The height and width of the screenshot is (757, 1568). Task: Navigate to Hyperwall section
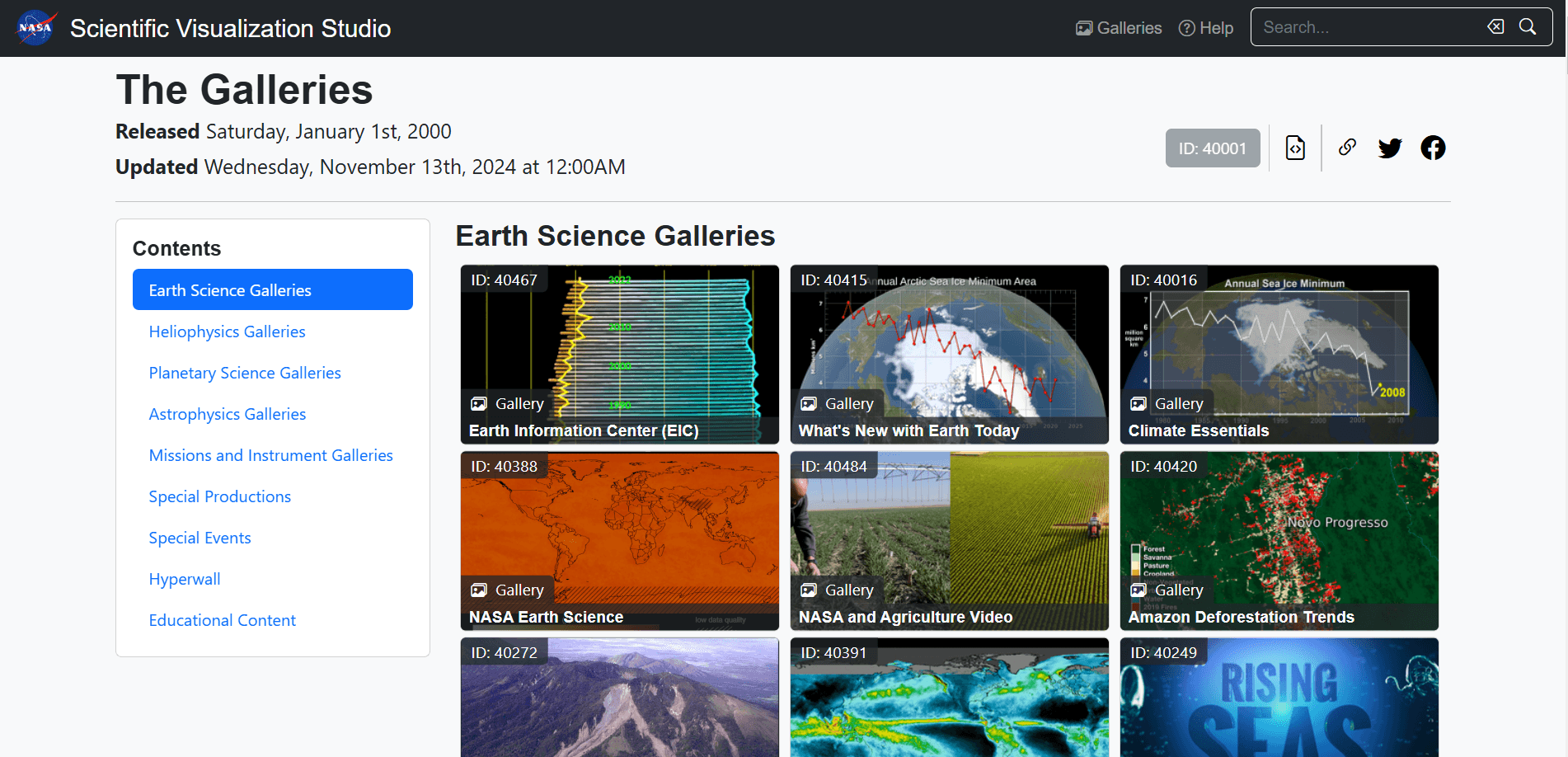pyautogui.click(x=185, y=579)
